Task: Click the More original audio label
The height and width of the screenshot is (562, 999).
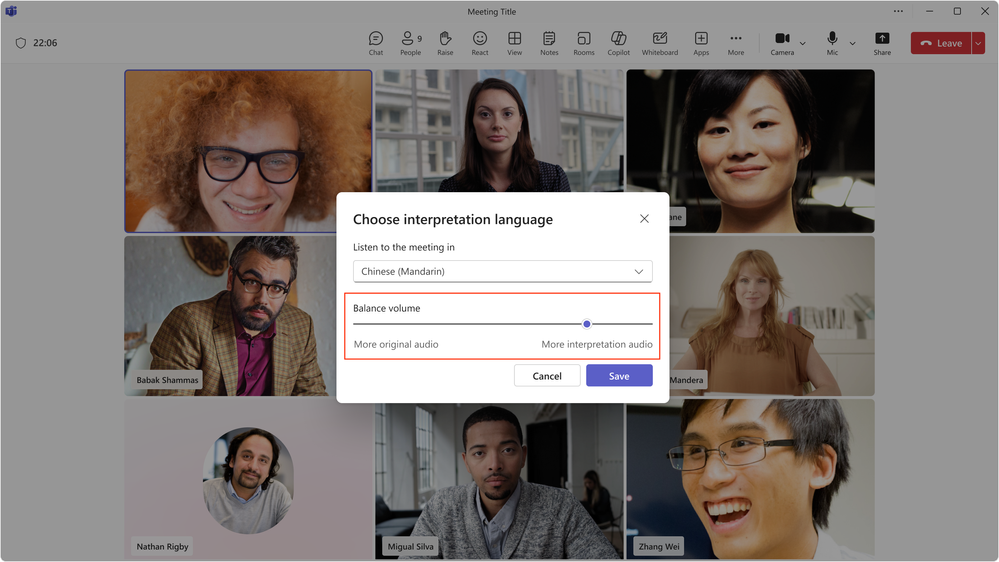Action: [396, 344]
